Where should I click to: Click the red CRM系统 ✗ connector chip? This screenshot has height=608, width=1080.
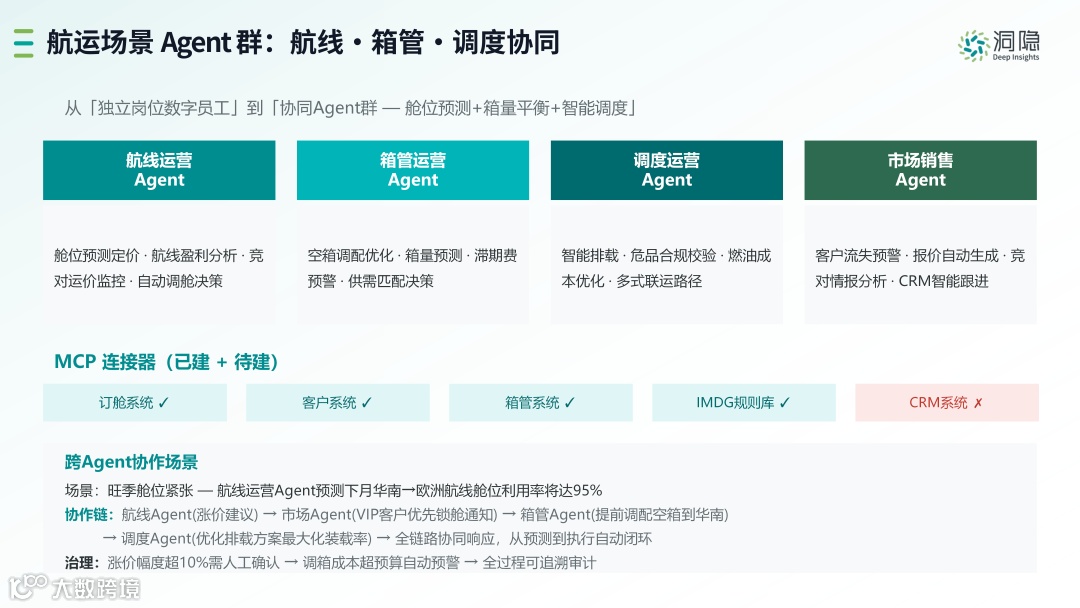pyautogui.click(x=947, y=403)
